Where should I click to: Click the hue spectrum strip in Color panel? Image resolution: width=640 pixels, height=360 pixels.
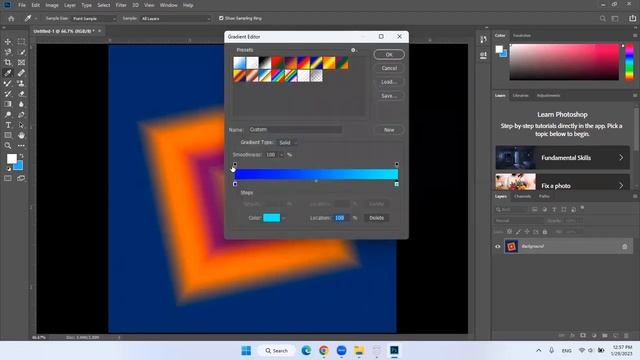(x=629, y=62)
